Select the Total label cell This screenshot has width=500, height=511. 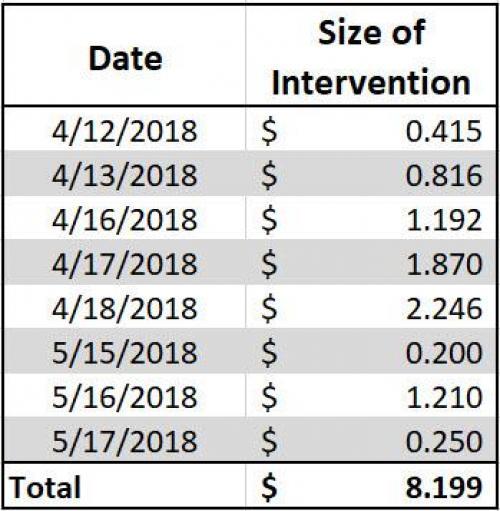pyautogui.click(x=125, y=486)
